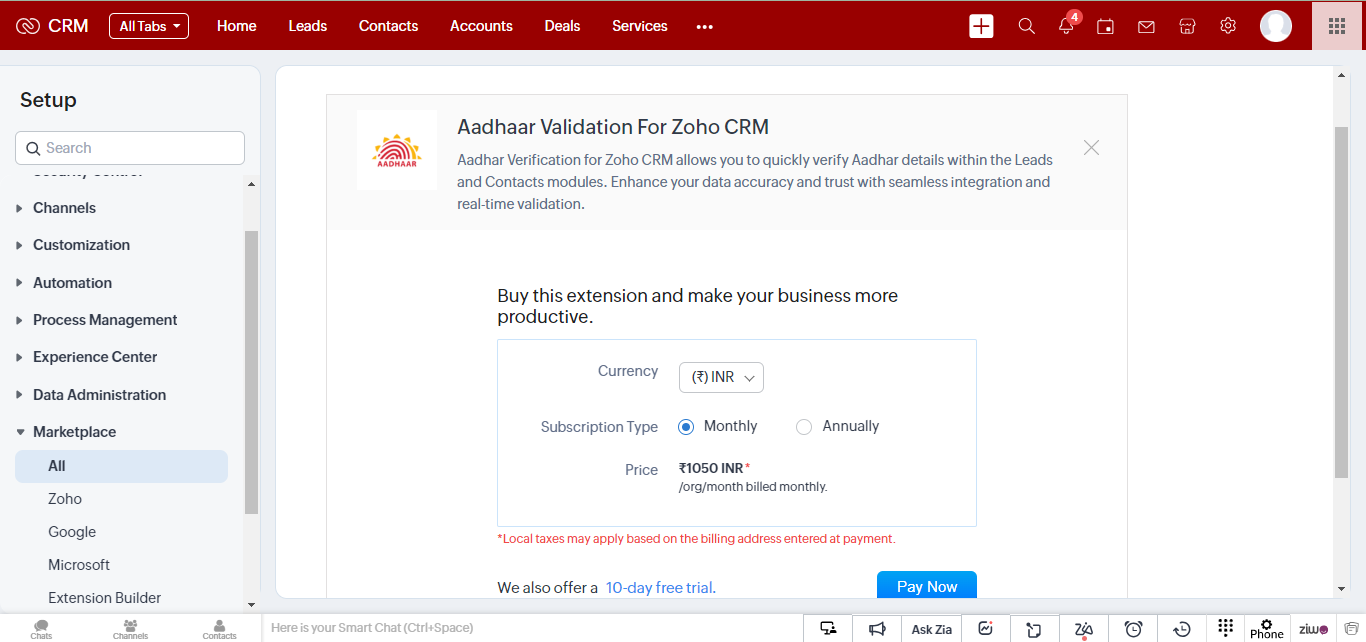Open the All Tabs dropdown
This screenshot has height=642, width=1366.
pyautogui.click(x=149, y=26)
